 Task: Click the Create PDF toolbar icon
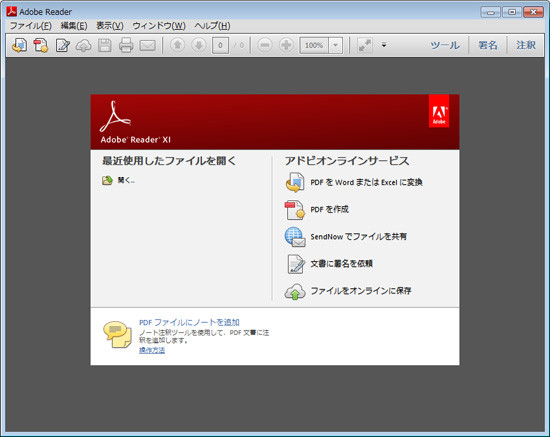[41, 45]
